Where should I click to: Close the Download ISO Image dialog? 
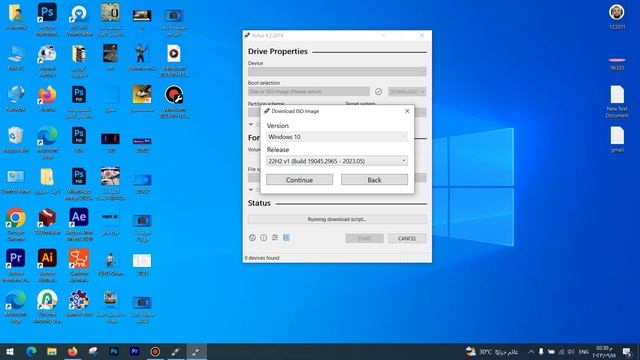coord(407,111)
